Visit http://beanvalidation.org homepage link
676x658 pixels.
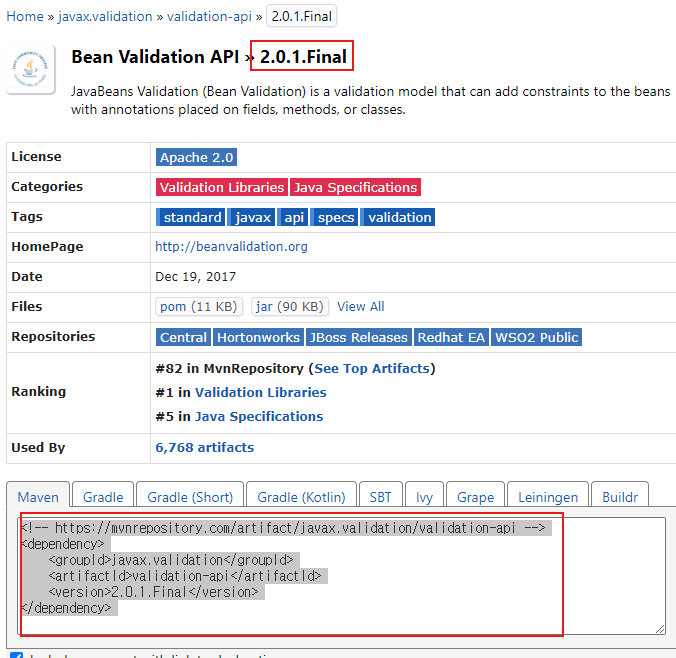click(232, 247)
